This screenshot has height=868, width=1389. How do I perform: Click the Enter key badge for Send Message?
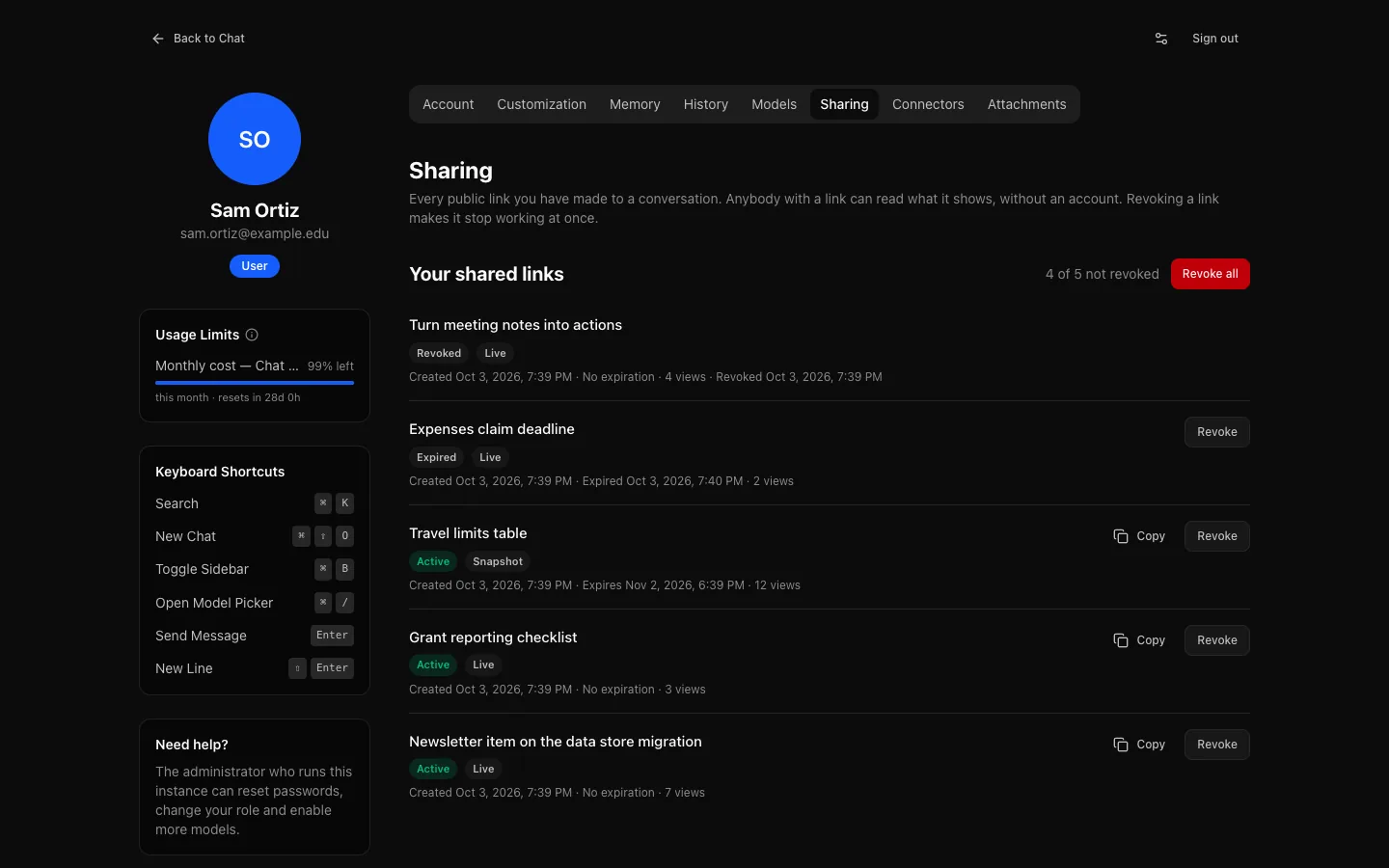(x=332, y=636)
